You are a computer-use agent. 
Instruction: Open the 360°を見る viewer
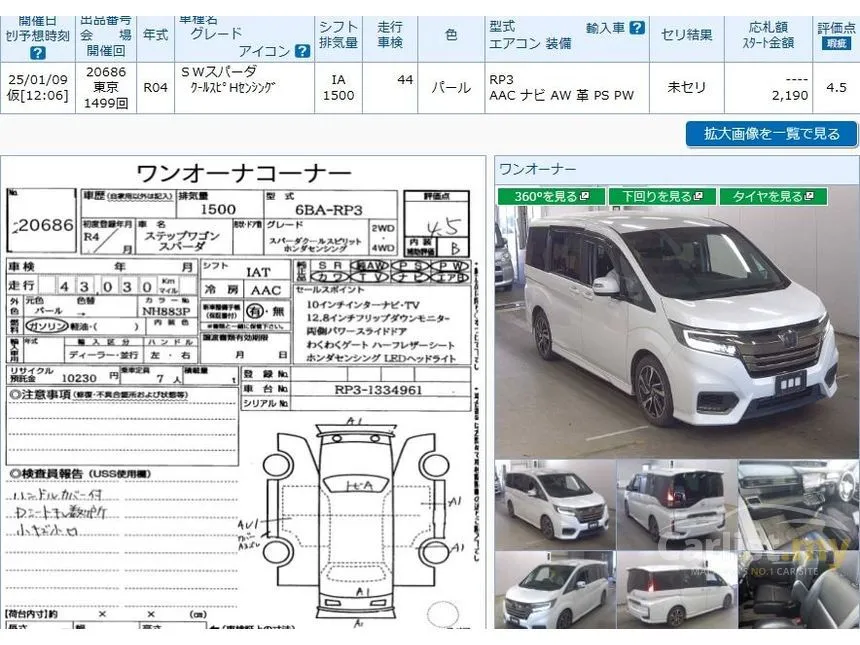click(551, 196)
